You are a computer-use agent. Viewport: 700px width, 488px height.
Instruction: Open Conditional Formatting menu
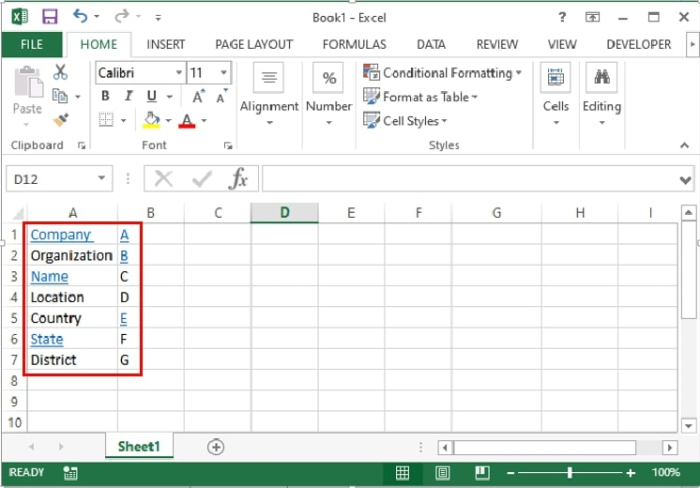(442, 72)
